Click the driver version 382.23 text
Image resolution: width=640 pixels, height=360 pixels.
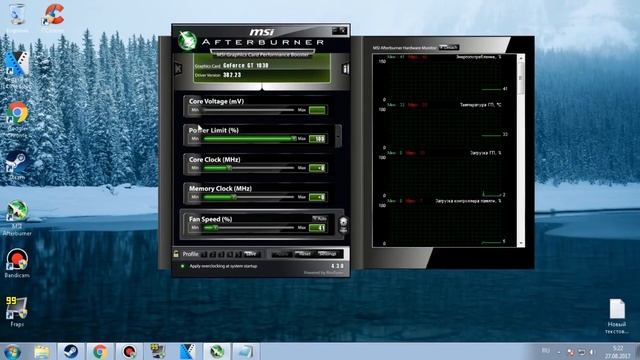pos(232,75)
